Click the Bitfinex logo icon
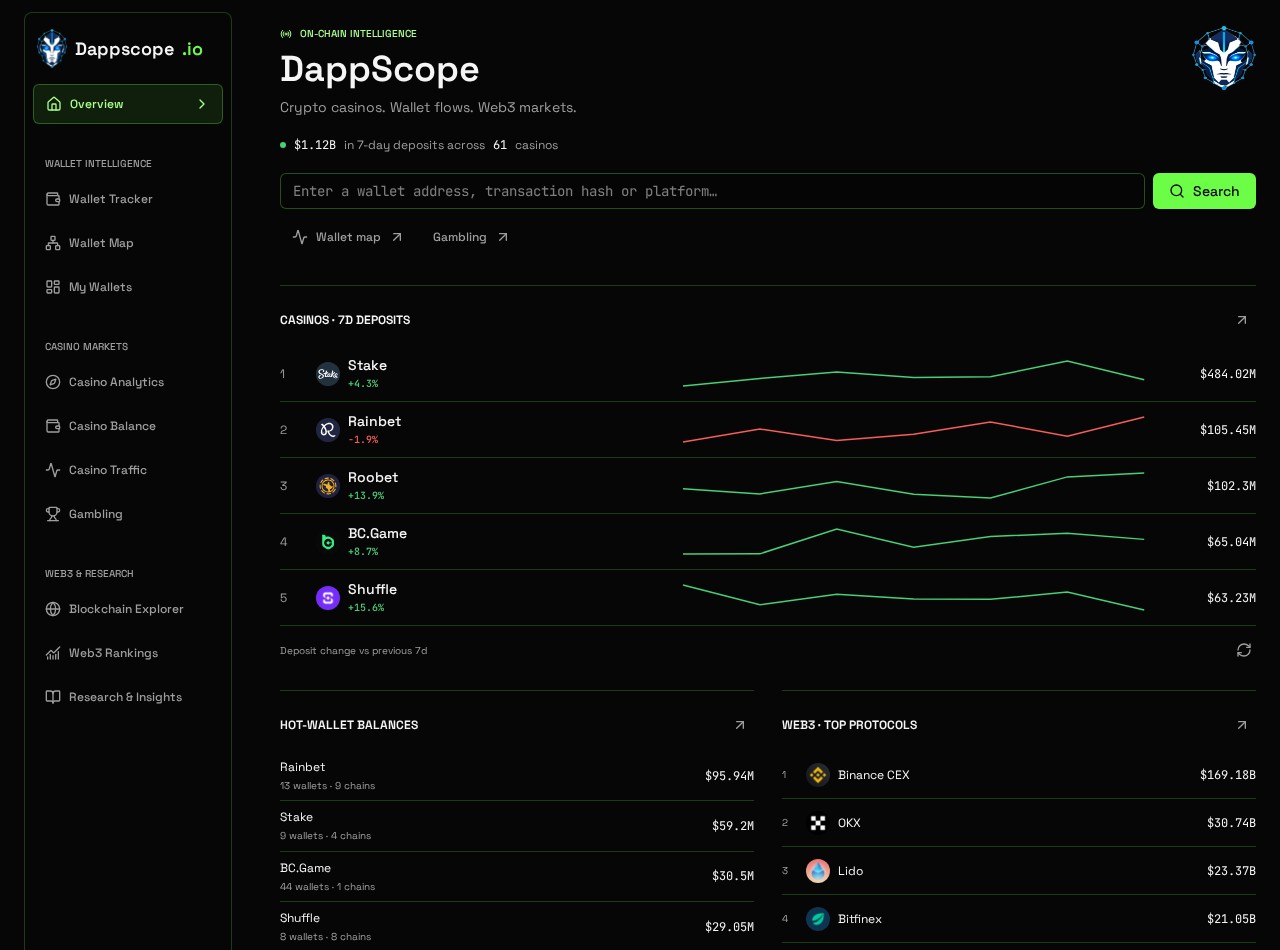 [x=818, y=919]
